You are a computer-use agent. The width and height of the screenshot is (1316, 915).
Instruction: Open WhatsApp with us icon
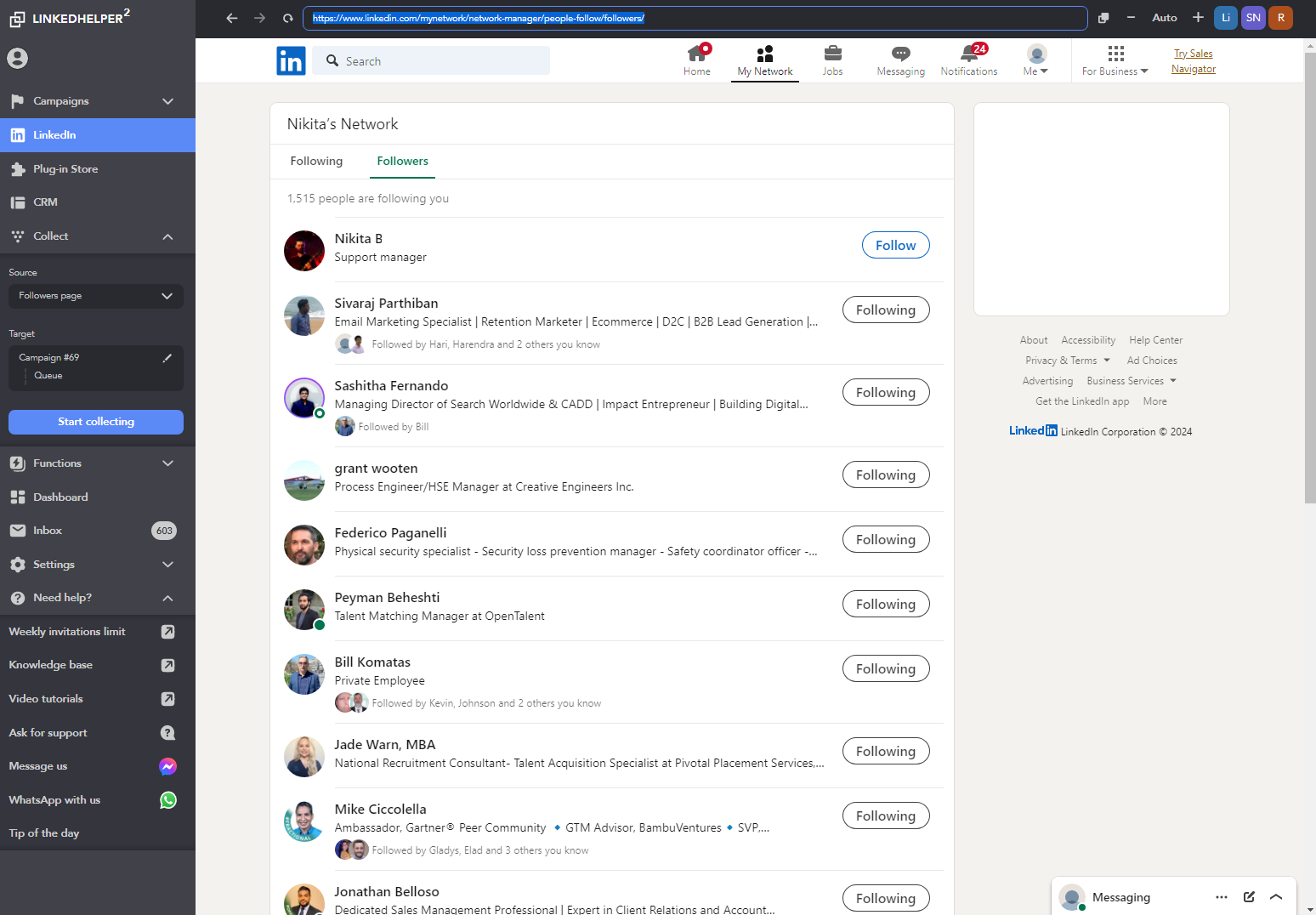coord(168,800)
